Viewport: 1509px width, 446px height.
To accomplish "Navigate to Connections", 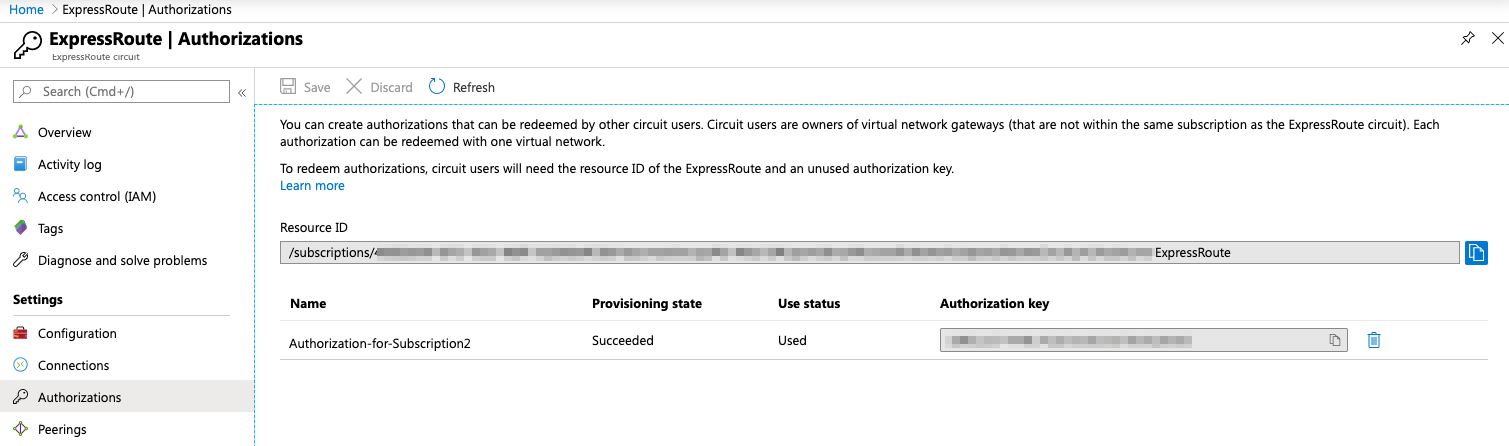I will [73, 365].
